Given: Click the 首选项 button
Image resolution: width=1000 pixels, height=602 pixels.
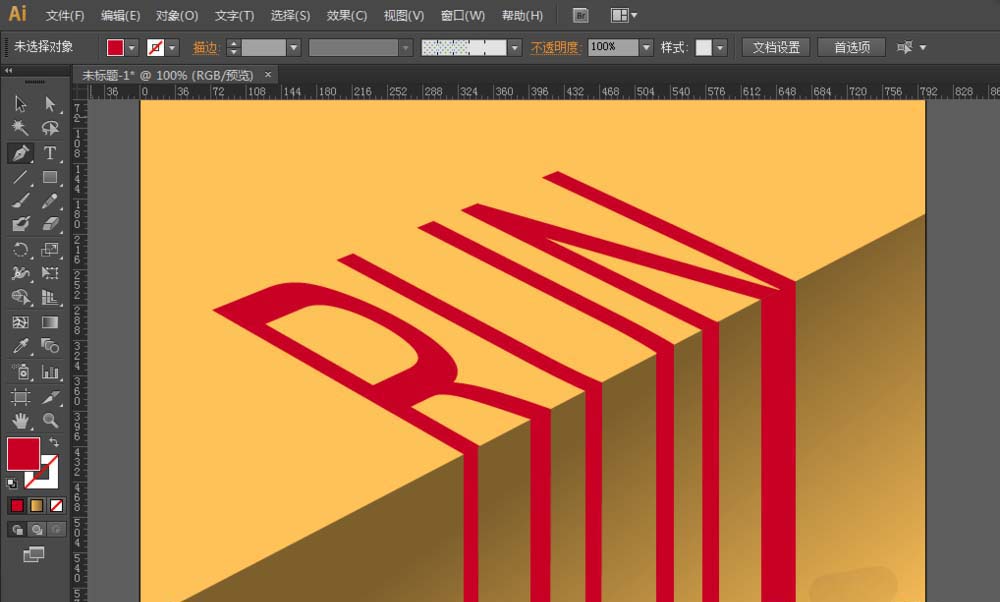Looking at the screenshot, I should pos(851,48).
